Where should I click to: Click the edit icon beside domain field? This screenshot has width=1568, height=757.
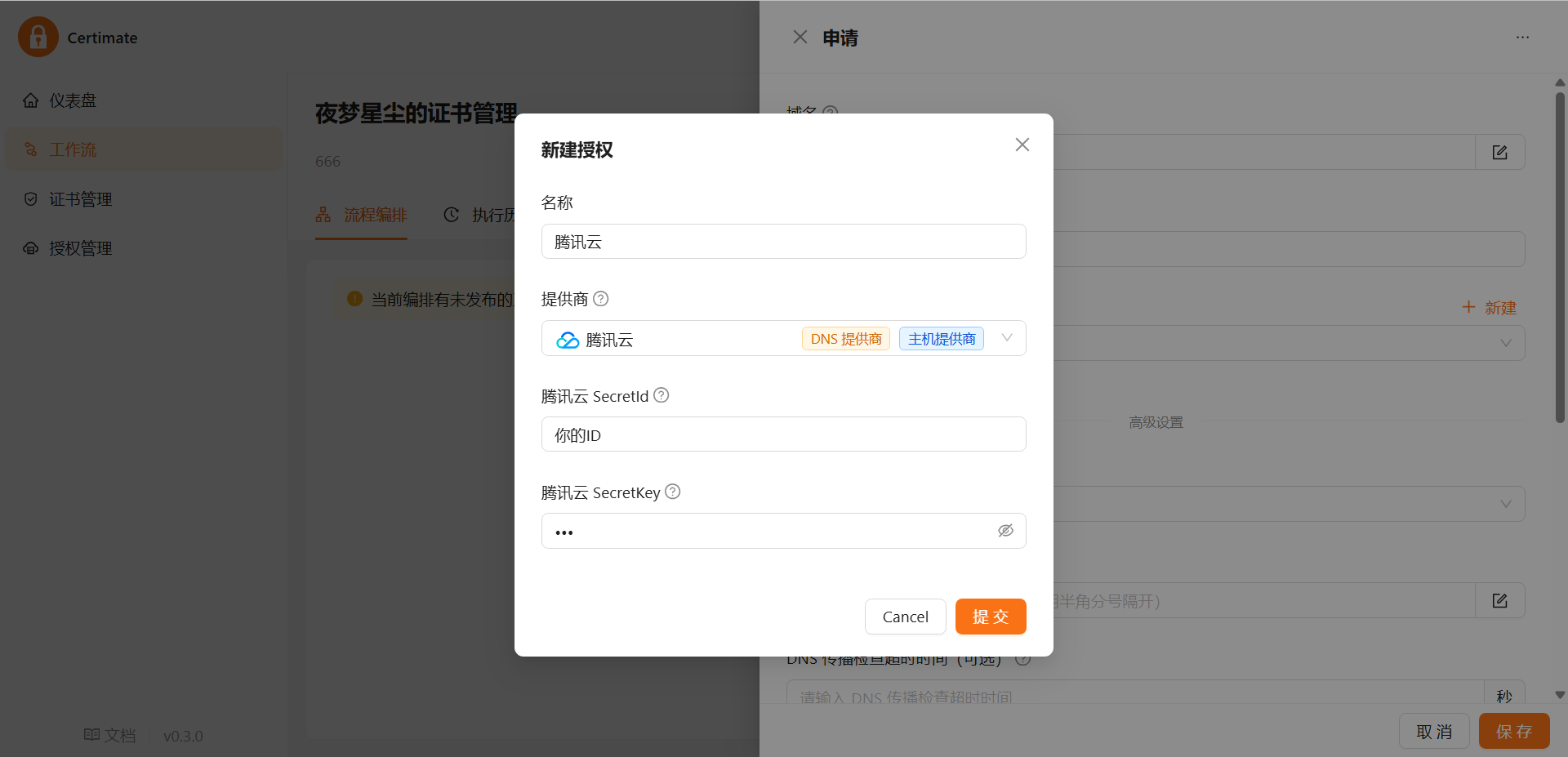[x=1499, y=153]
